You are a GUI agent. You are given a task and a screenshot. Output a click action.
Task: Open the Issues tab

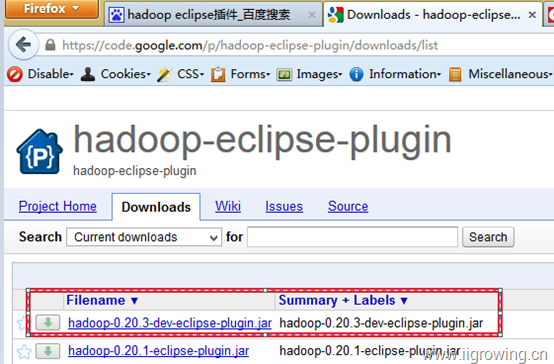pyautogui.click(x=284, y=206)
